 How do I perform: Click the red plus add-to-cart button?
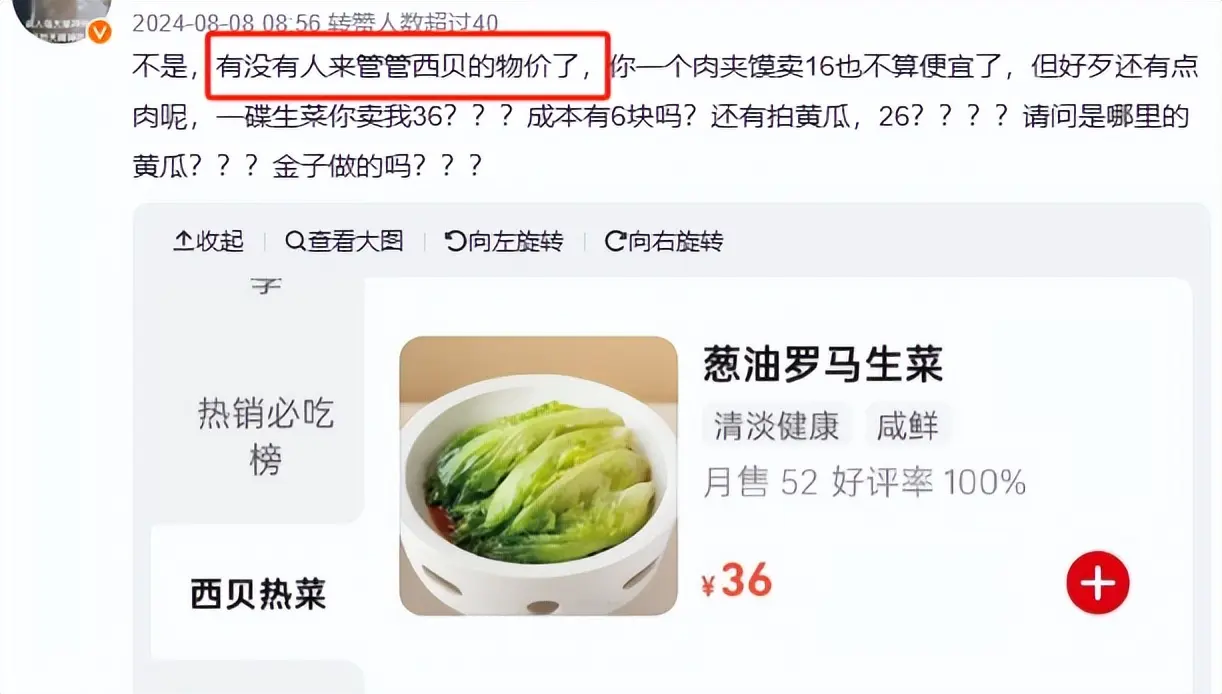pos(1097,582)
